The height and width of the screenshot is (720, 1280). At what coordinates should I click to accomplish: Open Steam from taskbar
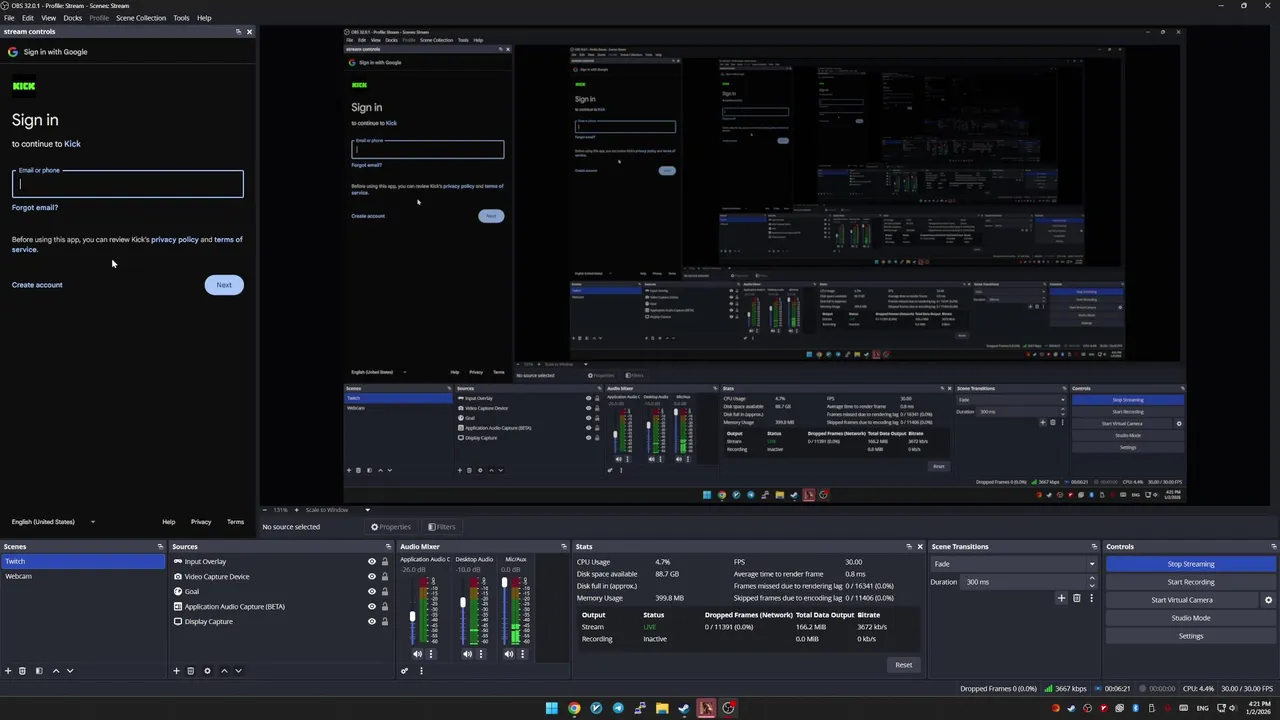click(x=684, y=708)
